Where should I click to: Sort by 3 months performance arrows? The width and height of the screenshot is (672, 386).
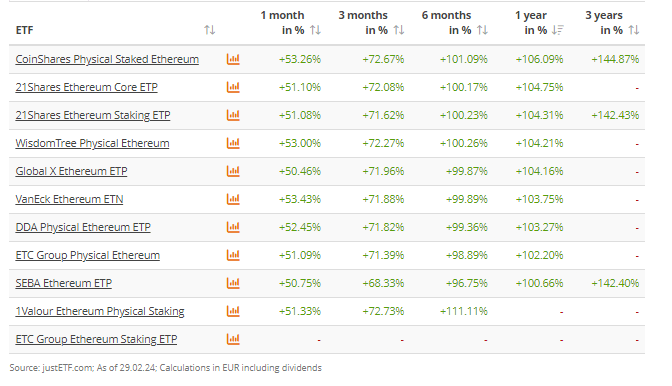point(399,30)
